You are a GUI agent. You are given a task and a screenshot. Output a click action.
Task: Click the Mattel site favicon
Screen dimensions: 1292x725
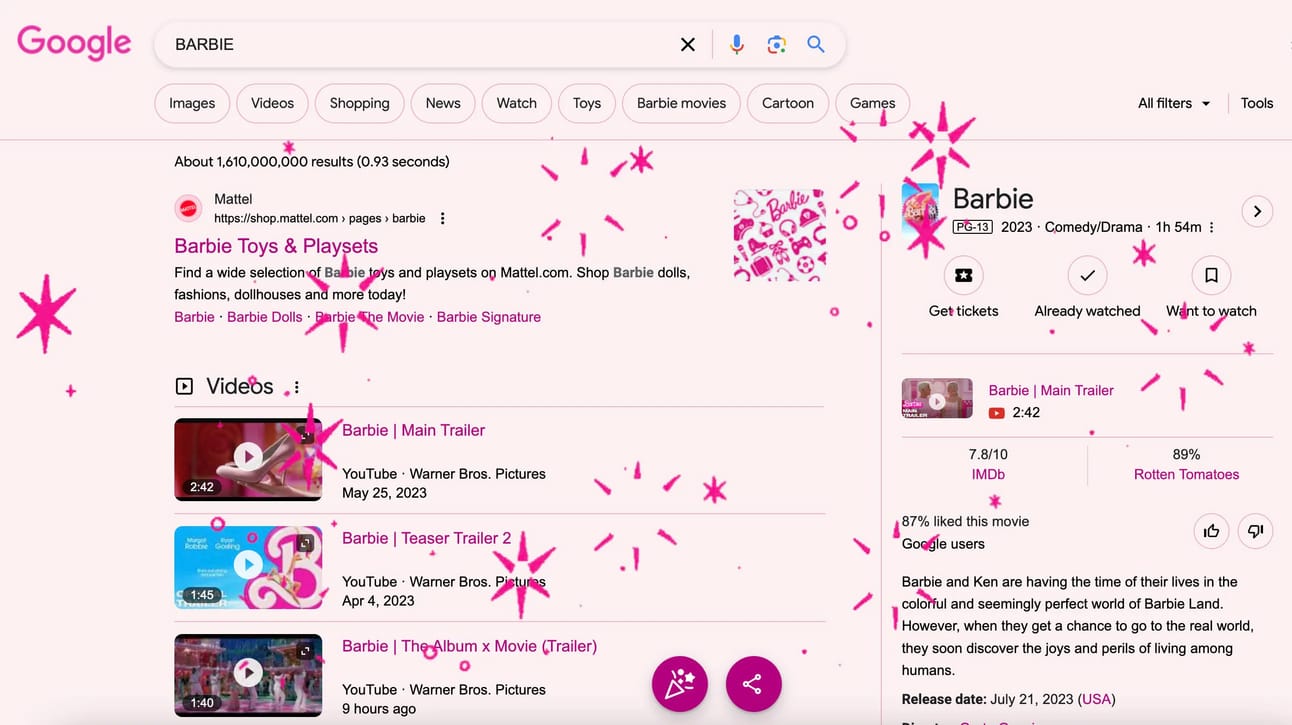(188, 208)
